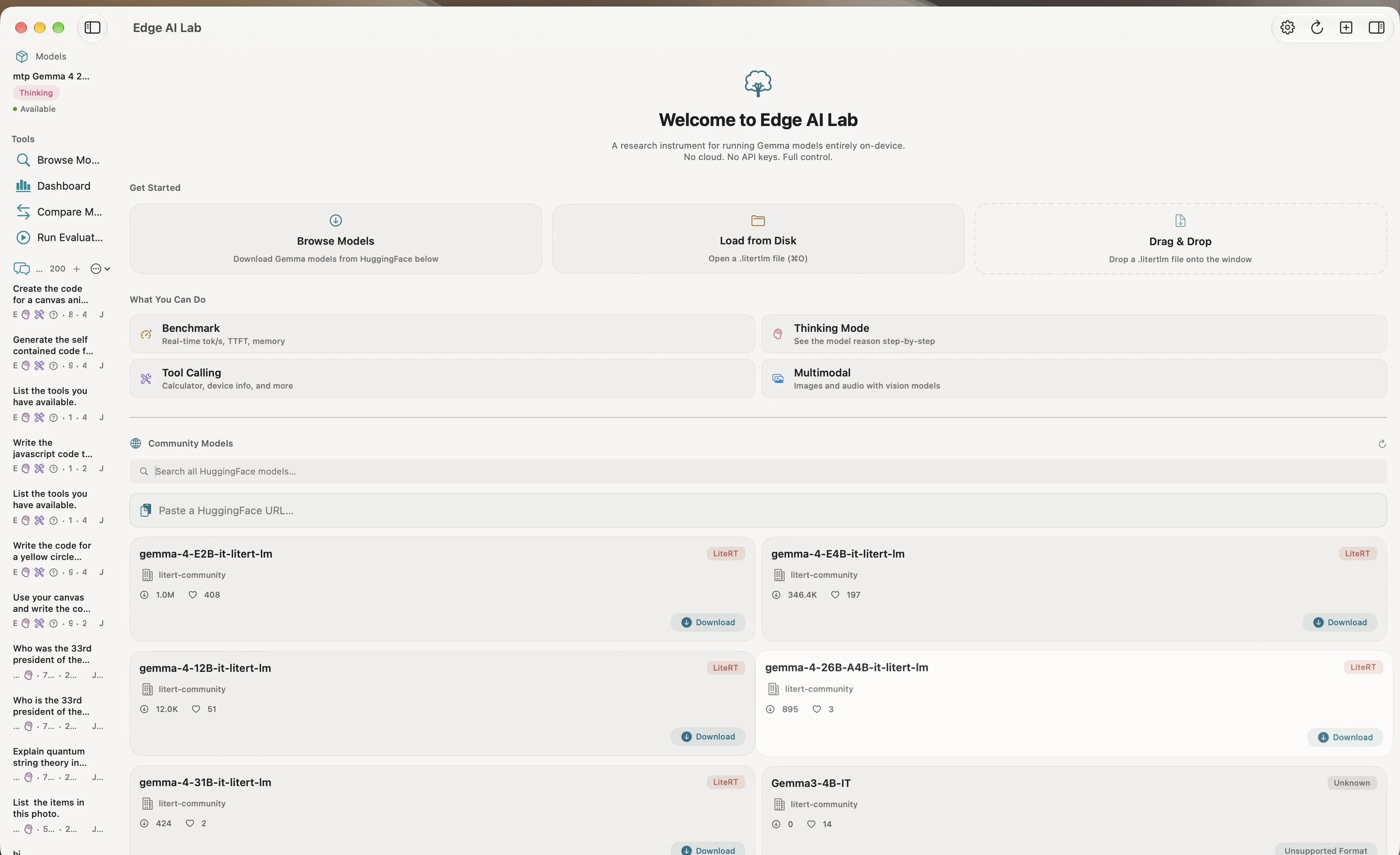1400x855 pixels.
Task: Open the Browse Models get-started card
Action: [335, 238]
